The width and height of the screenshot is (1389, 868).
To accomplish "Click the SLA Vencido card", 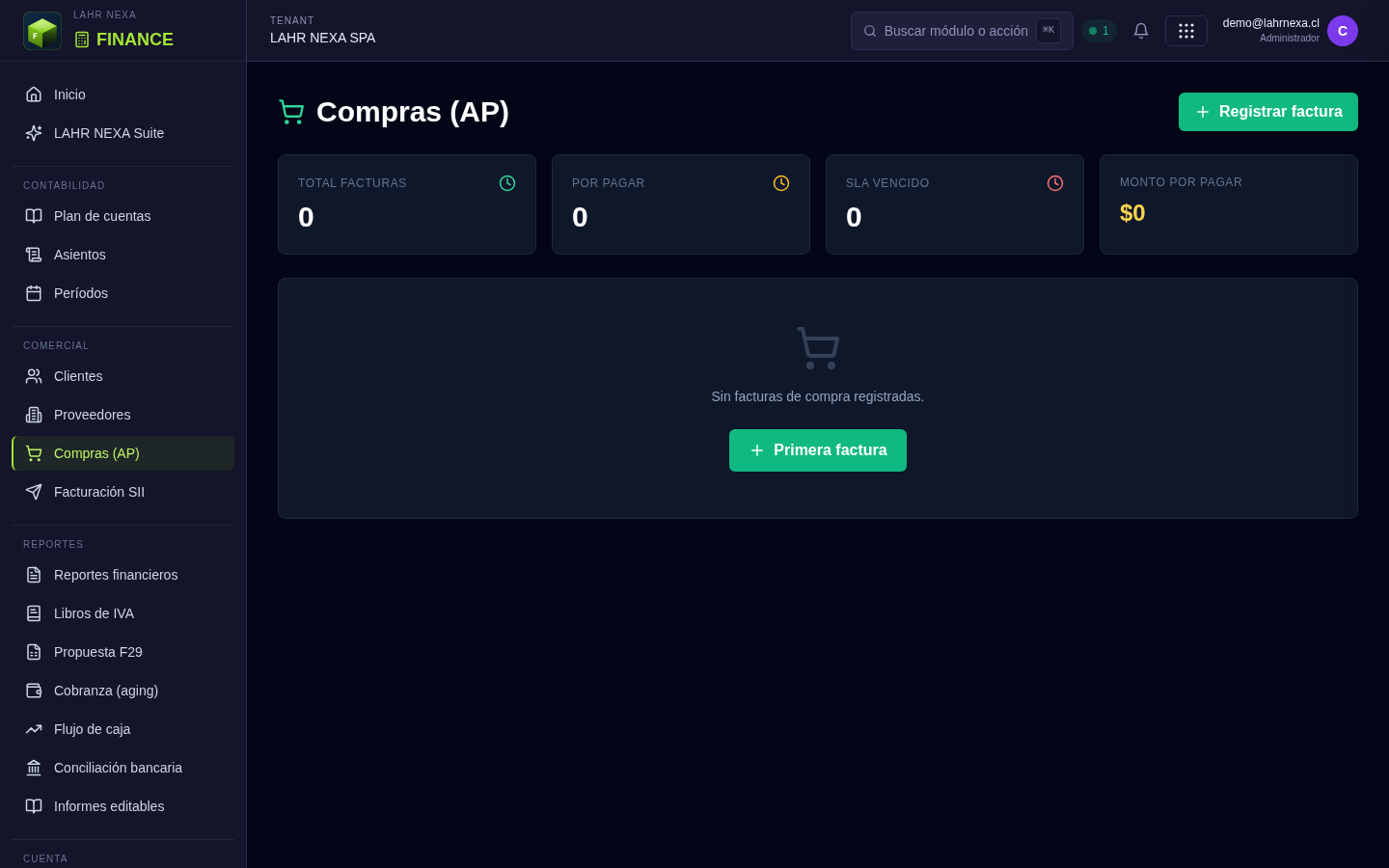I will pos(955,204).
